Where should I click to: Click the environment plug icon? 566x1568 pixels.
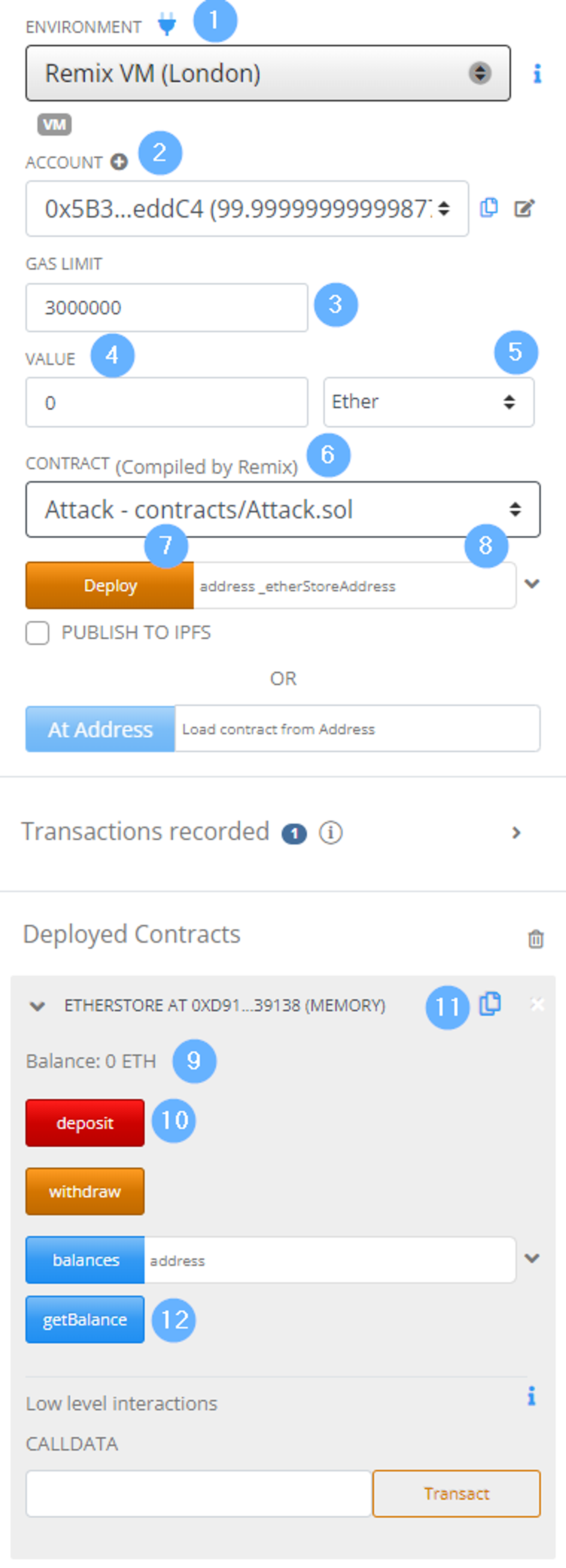(166, 25)
